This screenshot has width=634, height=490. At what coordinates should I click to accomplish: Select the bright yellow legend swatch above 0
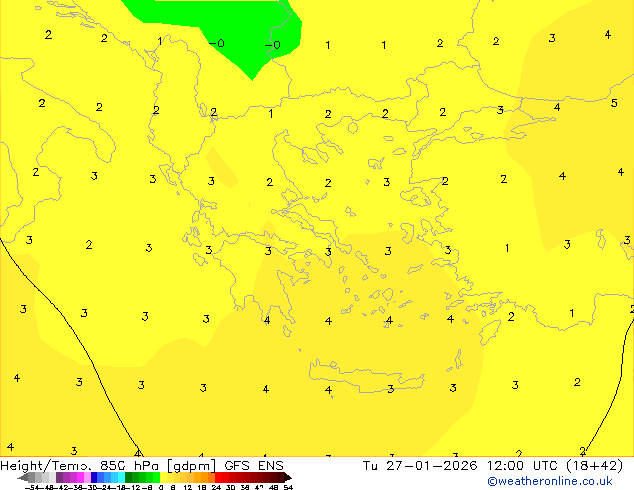point(163,477)
